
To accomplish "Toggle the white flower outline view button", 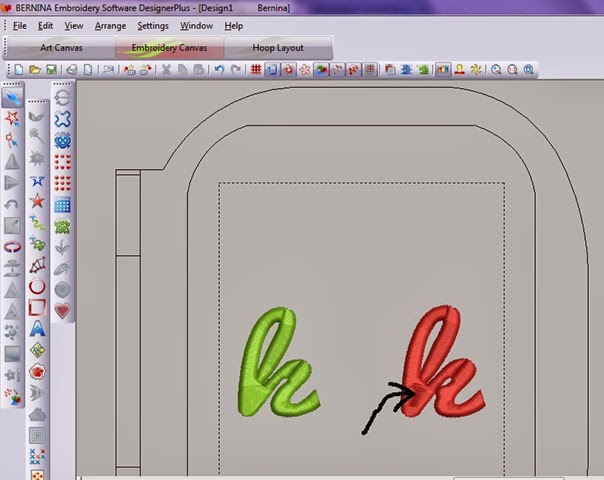I will click(305, 70).
